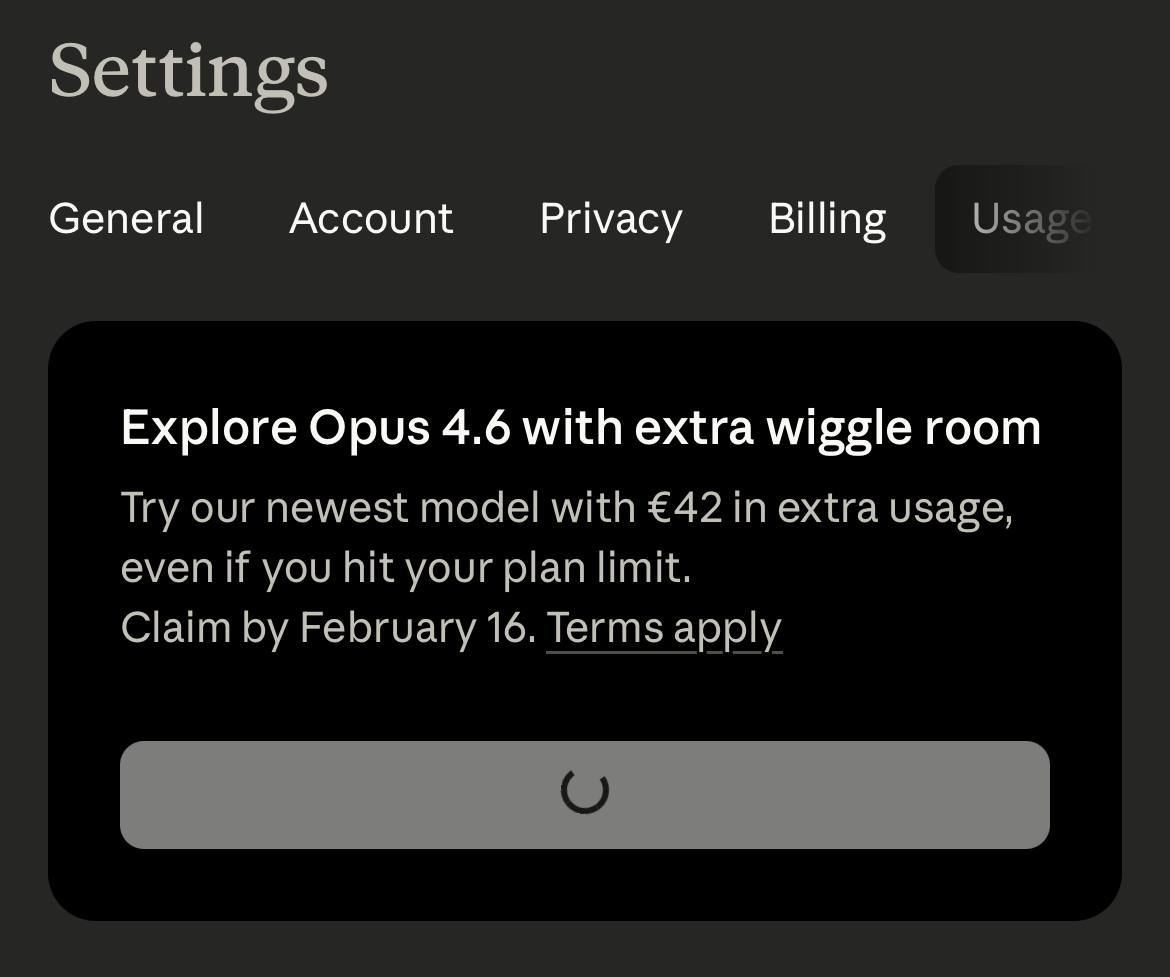Go to the Billing tab
1170x977 pixels.
[827, 218]
